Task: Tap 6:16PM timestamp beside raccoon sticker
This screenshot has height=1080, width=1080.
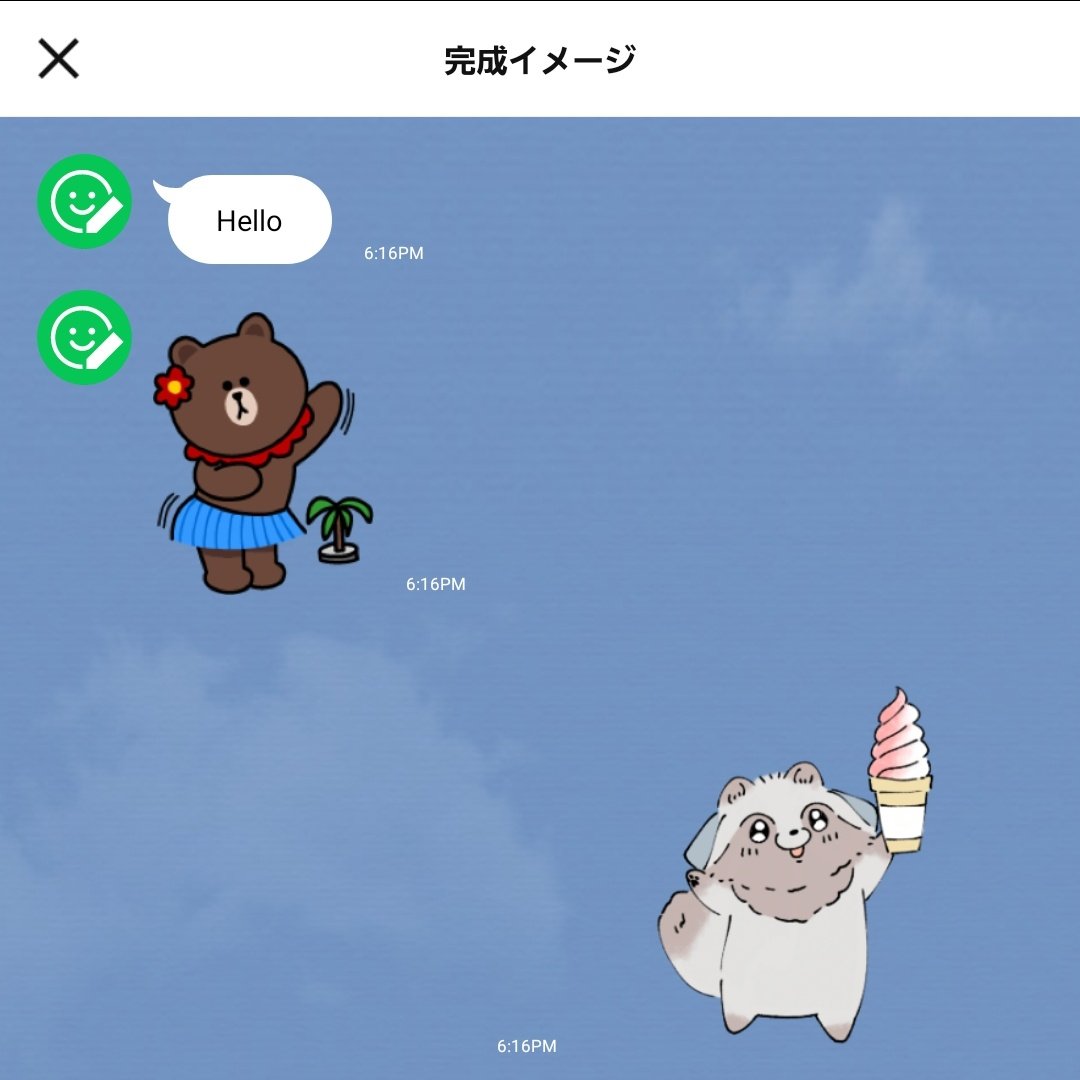Action: tap(527, 1046)
